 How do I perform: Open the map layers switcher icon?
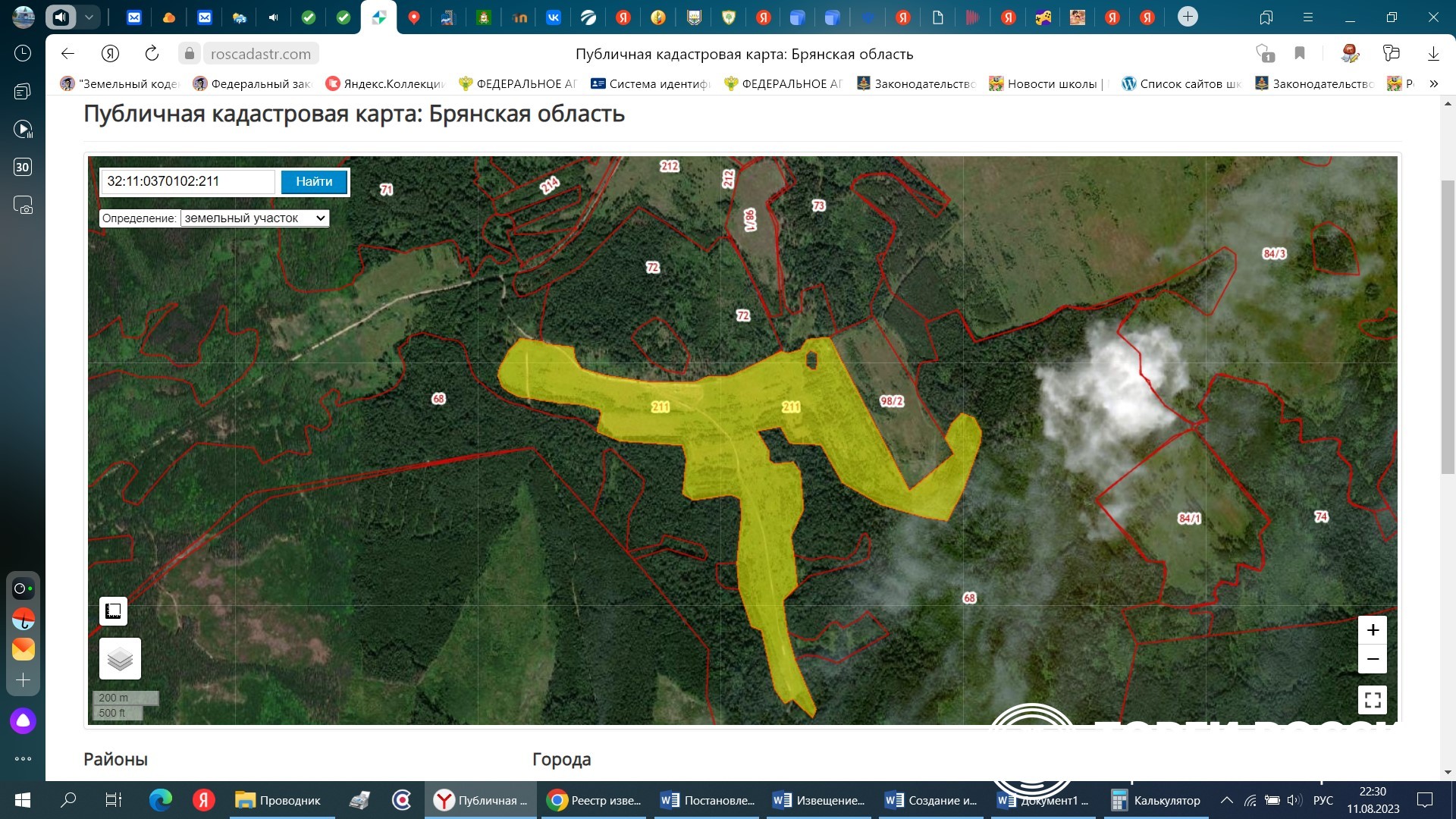click(120, 658)
